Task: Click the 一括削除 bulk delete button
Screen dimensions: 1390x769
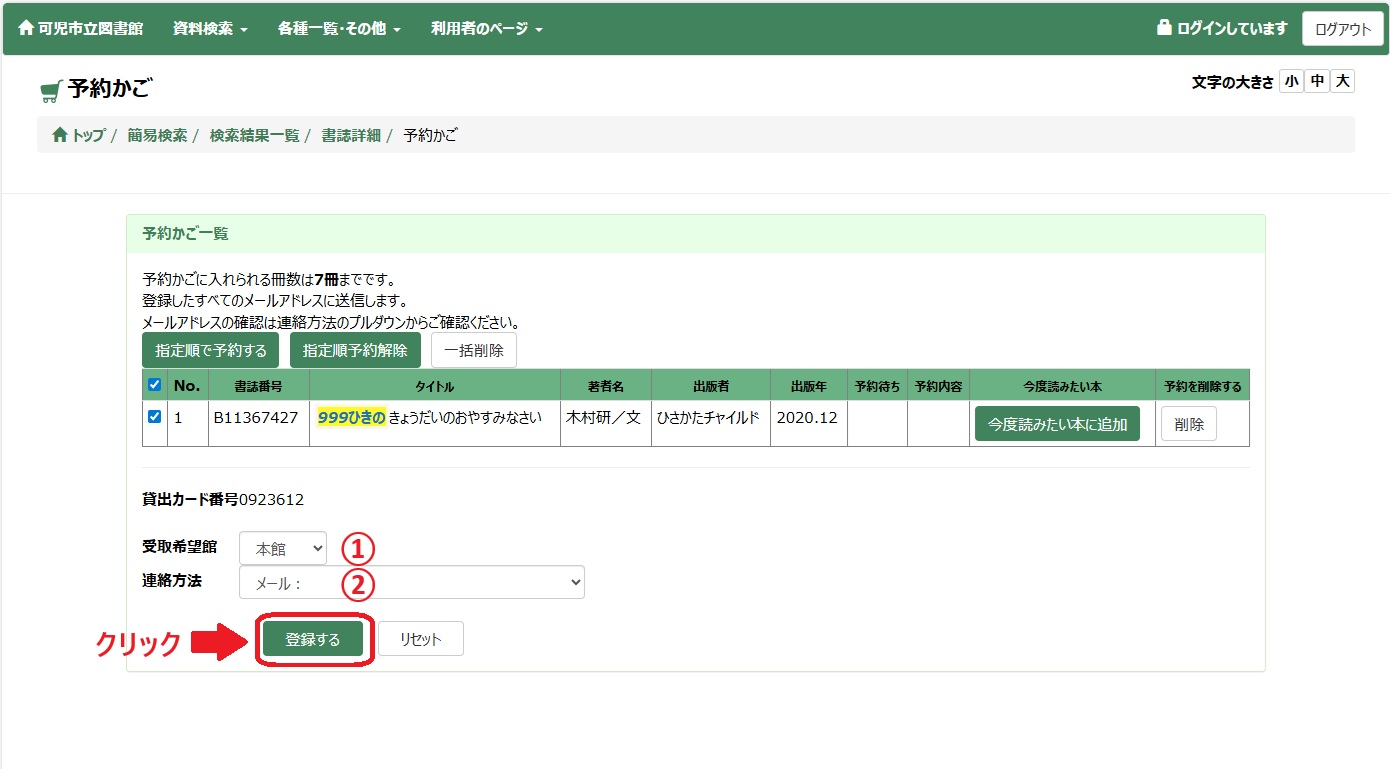Action: [474, 351]
